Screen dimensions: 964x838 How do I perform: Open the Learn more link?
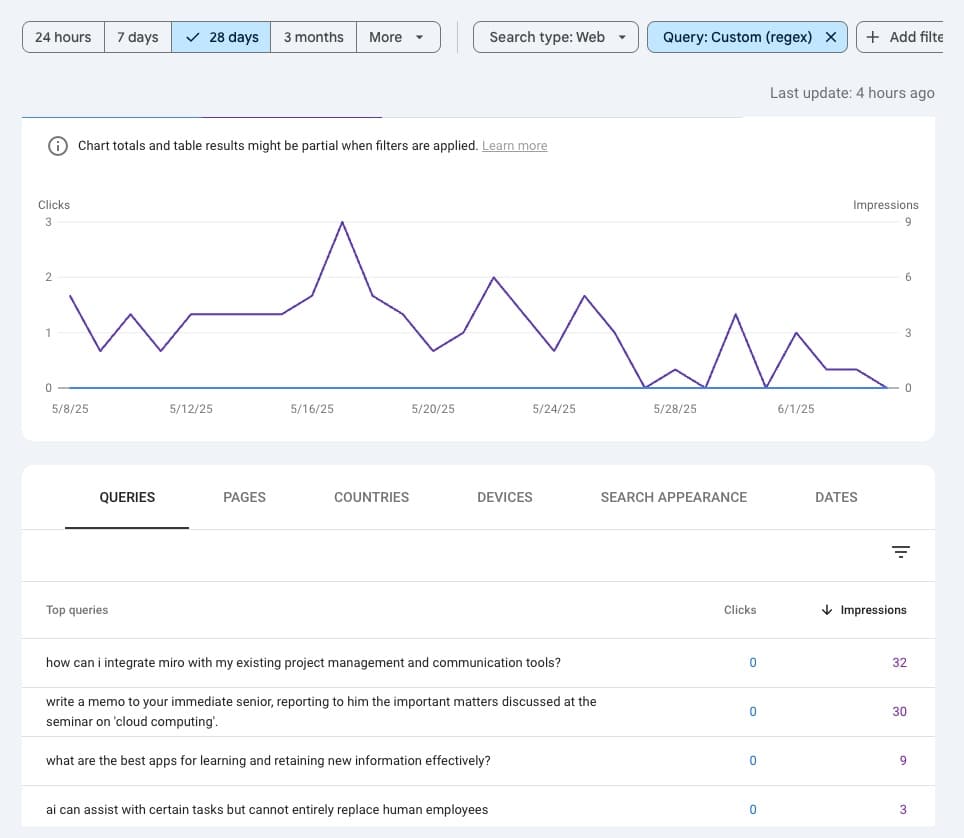[x=515, y=146]
